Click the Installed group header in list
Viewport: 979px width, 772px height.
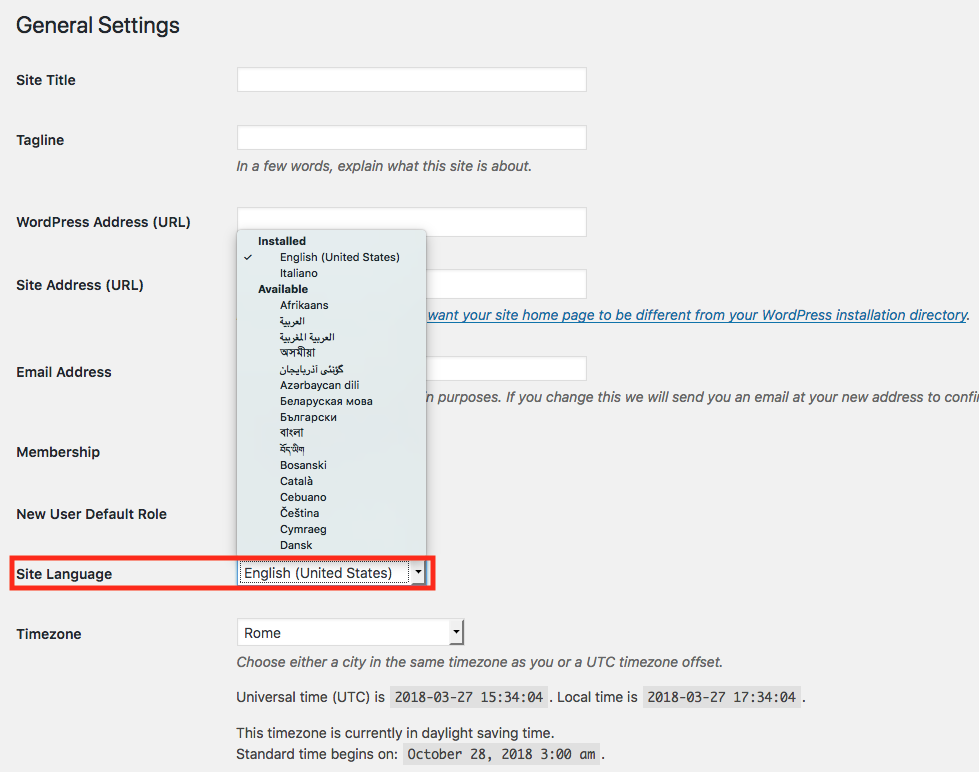282,241
